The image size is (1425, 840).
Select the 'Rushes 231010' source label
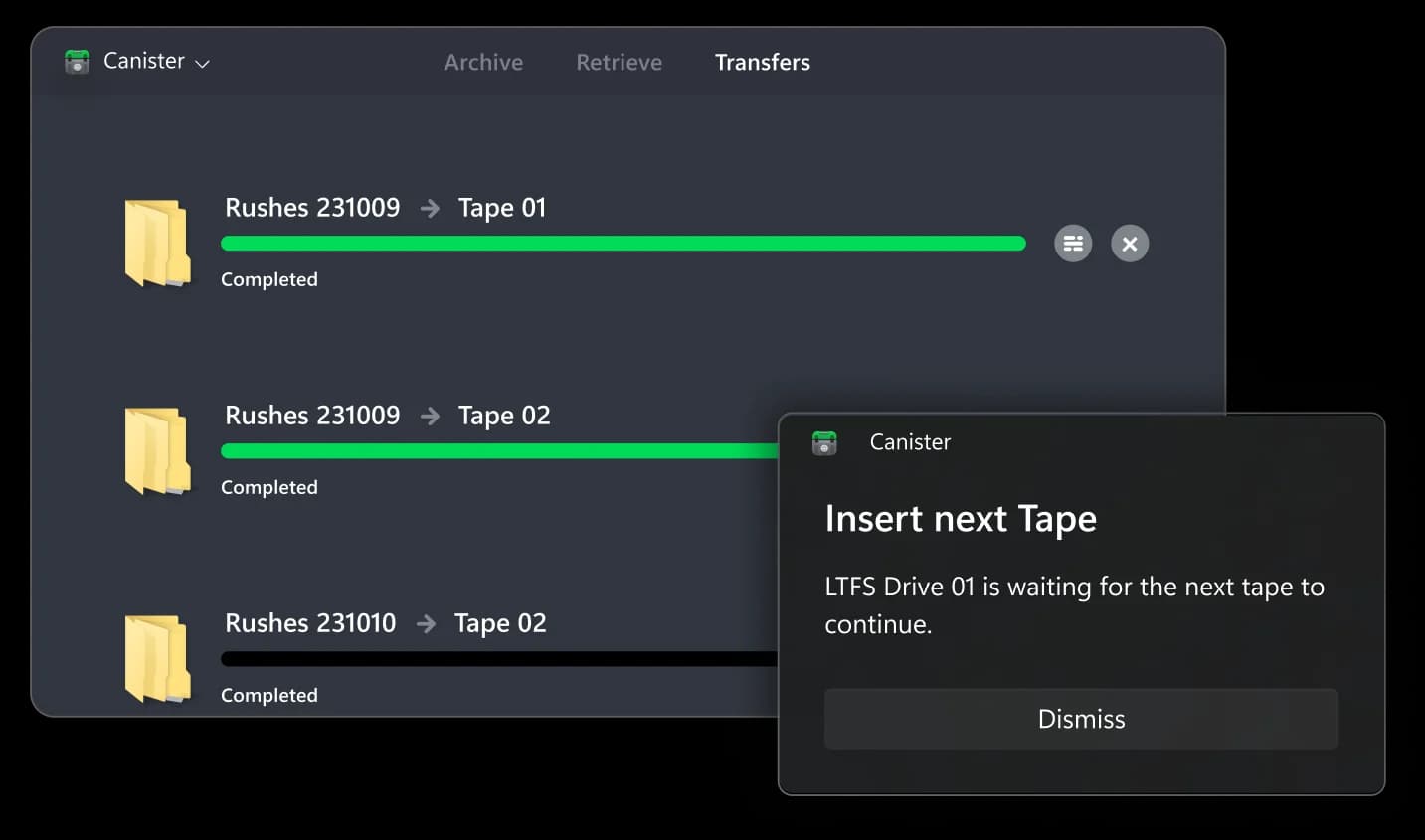tap(310, 623)
